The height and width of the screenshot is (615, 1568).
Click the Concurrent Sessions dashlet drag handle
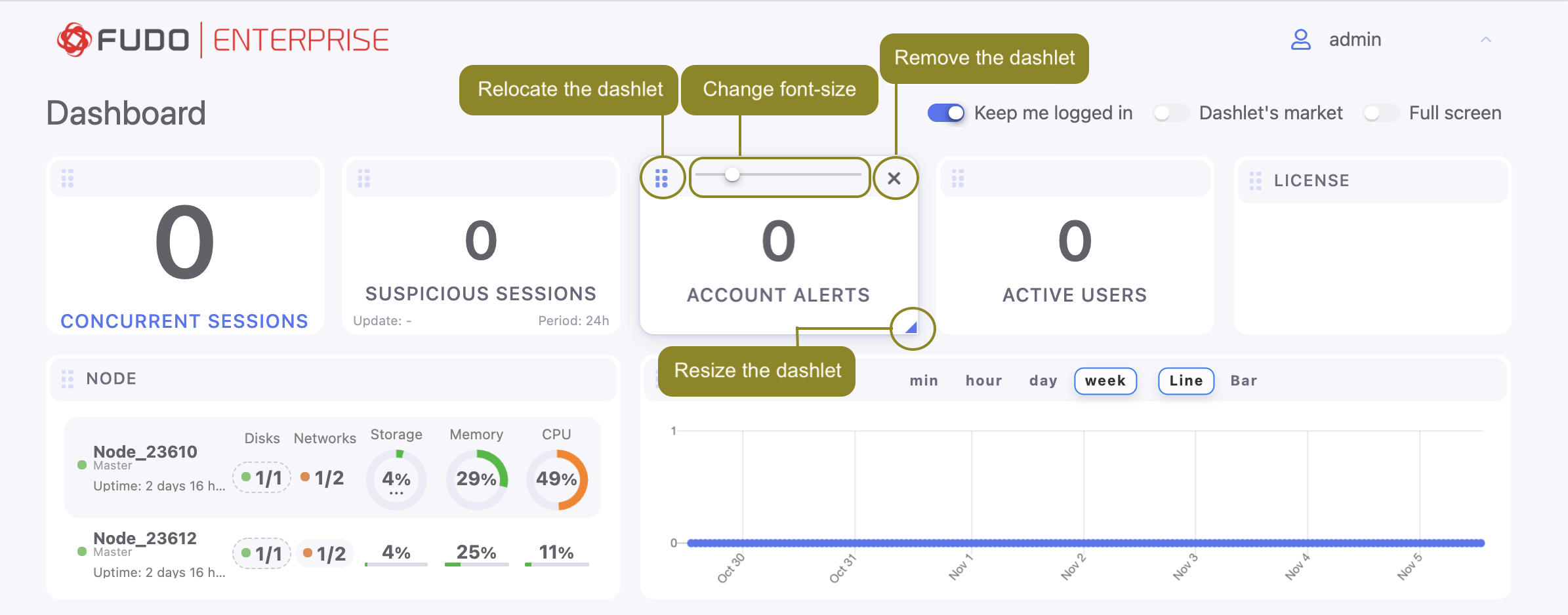(68, 178)
